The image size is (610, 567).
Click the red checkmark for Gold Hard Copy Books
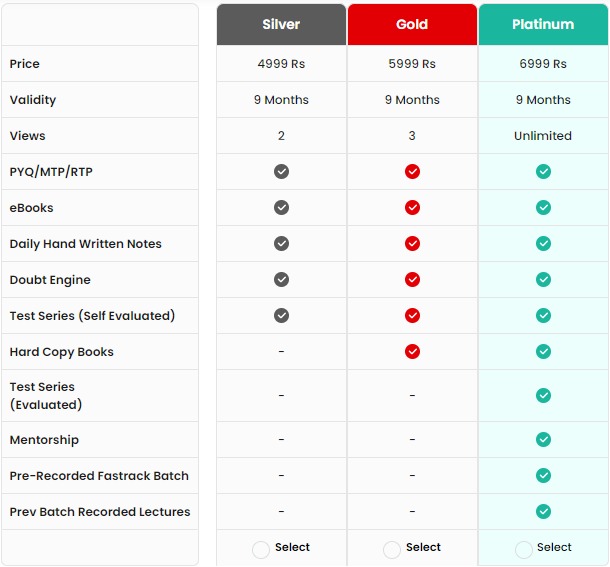pyautogui.click(x=412, y=351)
